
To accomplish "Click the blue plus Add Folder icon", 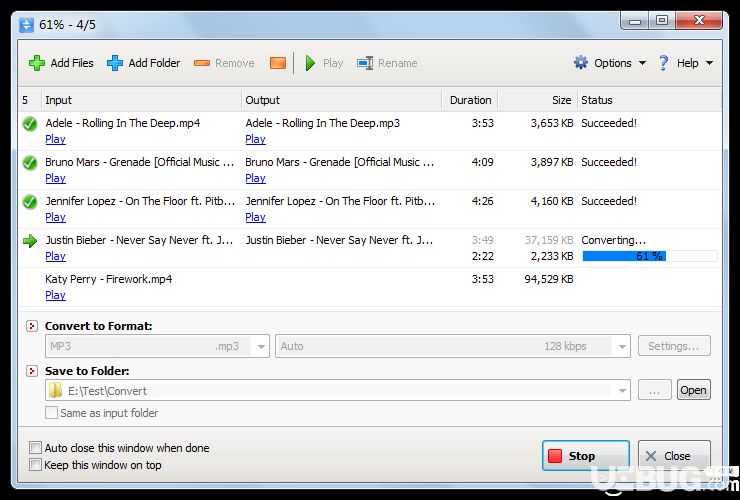I will coord(115,63).
